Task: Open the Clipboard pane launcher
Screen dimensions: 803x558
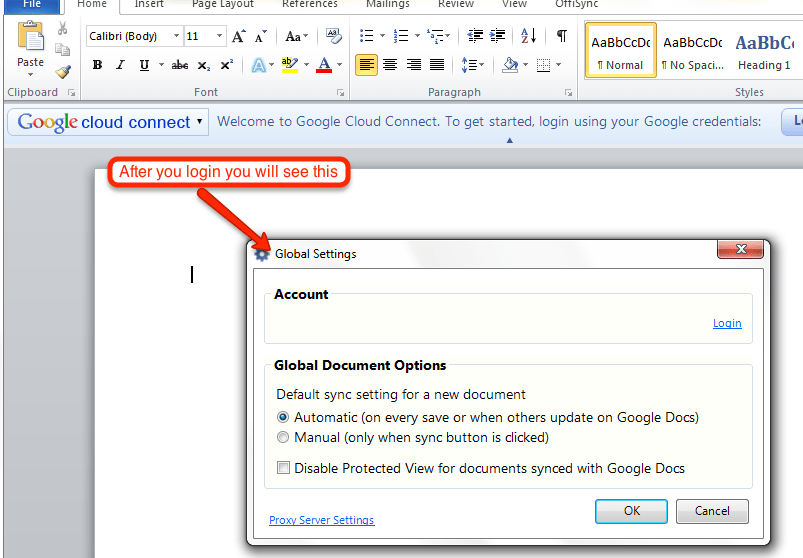Action: pos(72,93)
